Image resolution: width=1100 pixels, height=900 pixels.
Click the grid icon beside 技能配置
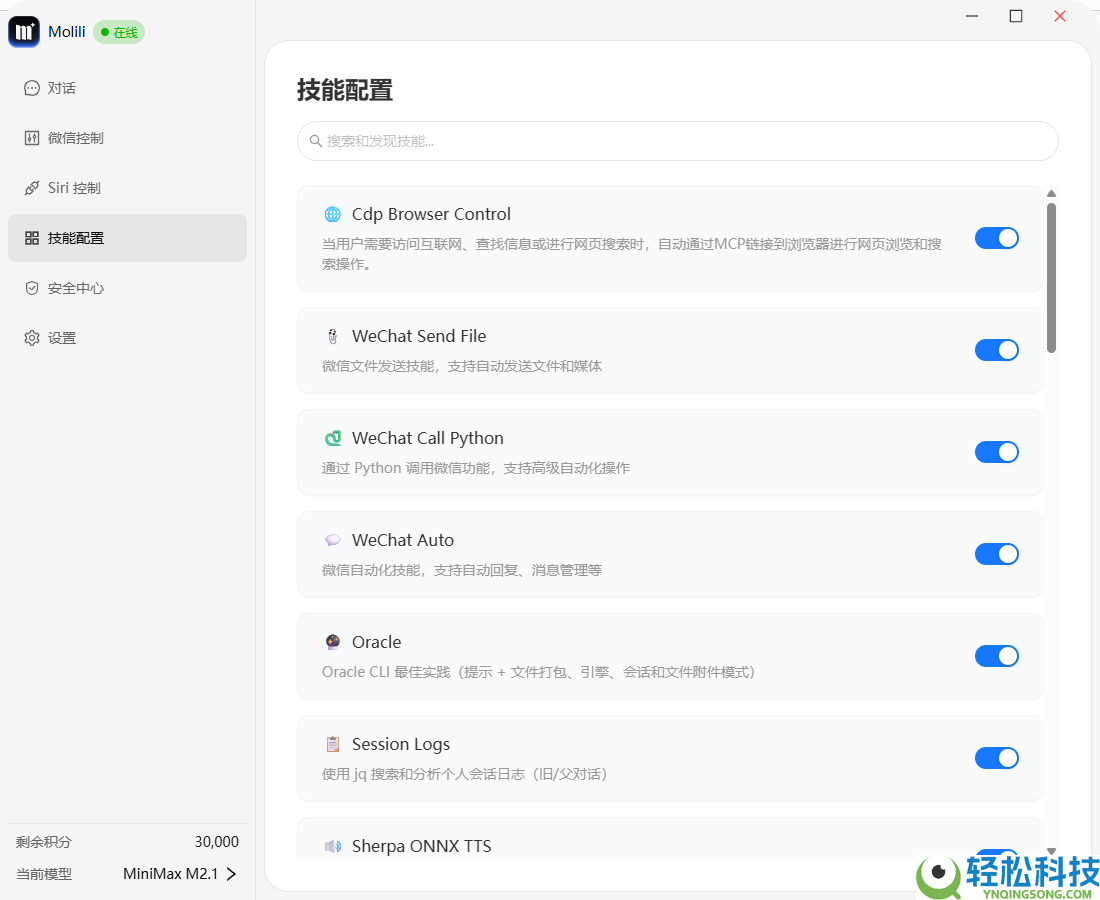[31, 238]
